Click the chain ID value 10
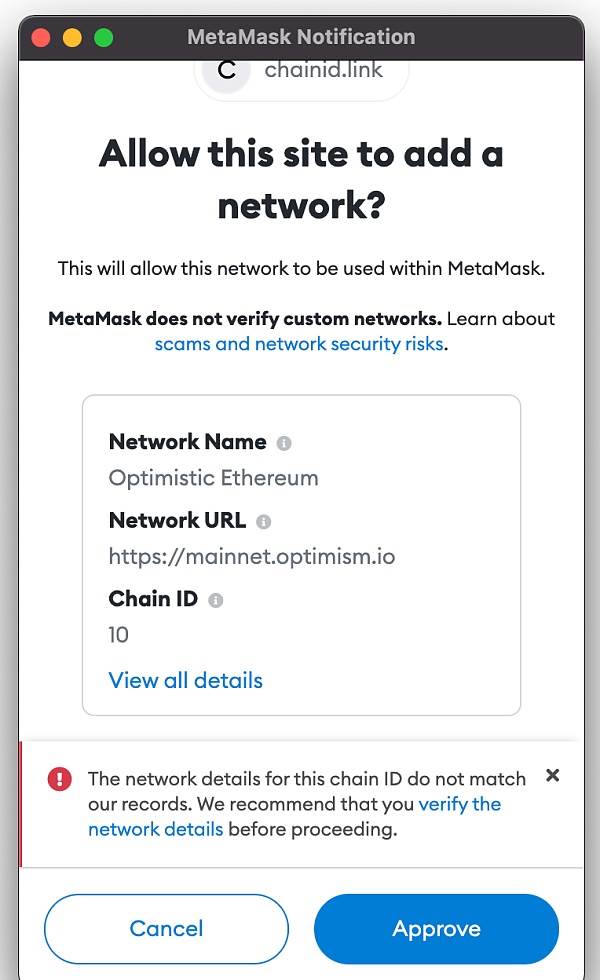Image resolution: width=600 pixels, height=980 pixels. coord(119,635)
